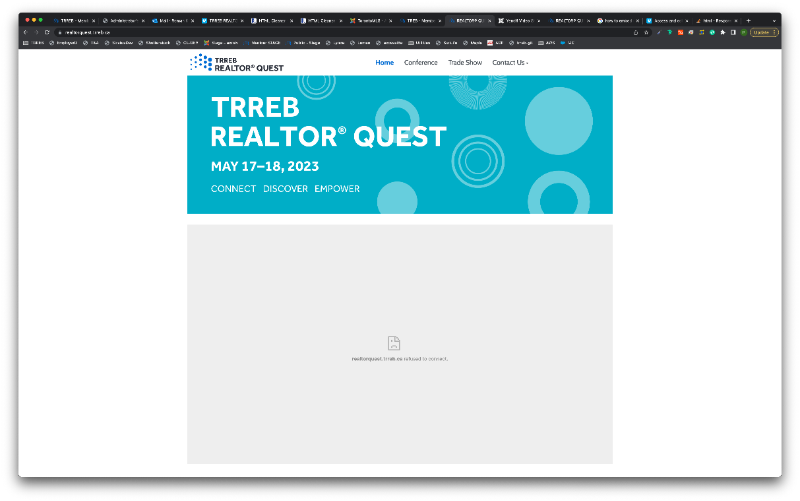The height and width of the screenshot is (501, 800).
Task: Open the extensions puzzle icon
Action: 722,32
